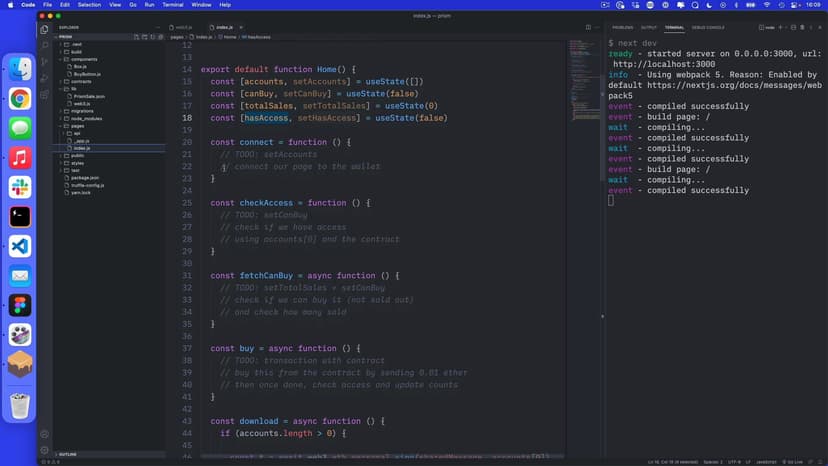
Task: Open Spotify-like Music app in the Dock
Action: [20, 157]
